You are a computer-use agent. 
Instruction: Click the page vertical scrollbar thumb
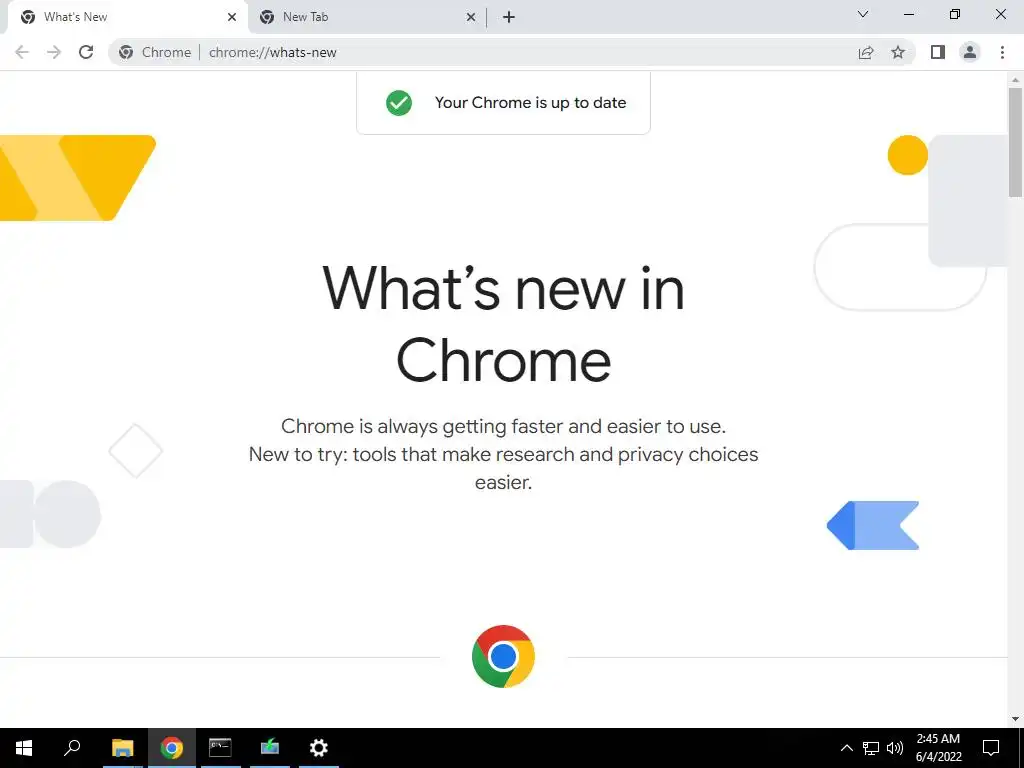click(x=1015, y=142)
